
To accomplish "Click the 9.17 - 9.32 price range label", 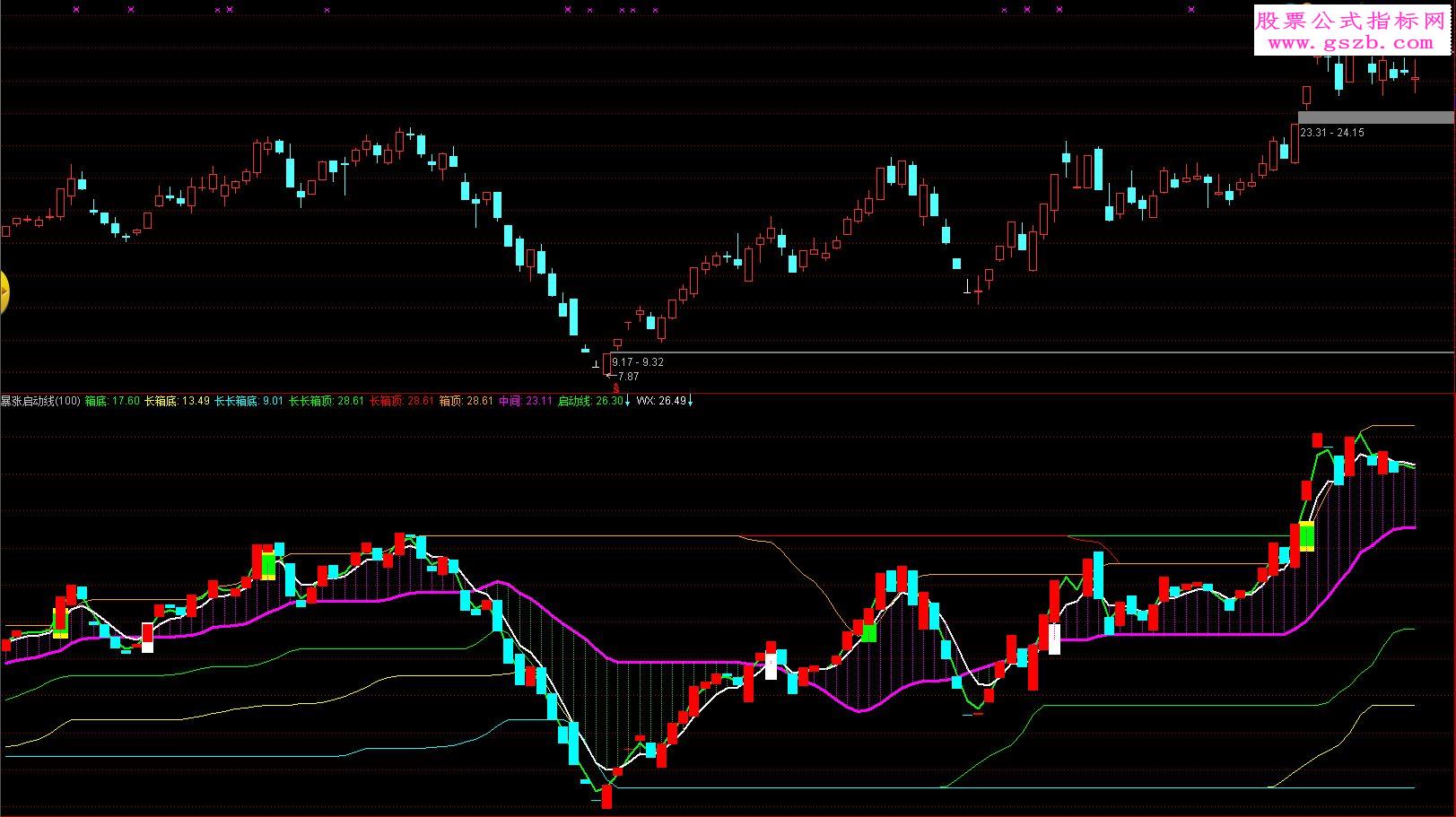I will pyautogui.click(x=638, y=362).
